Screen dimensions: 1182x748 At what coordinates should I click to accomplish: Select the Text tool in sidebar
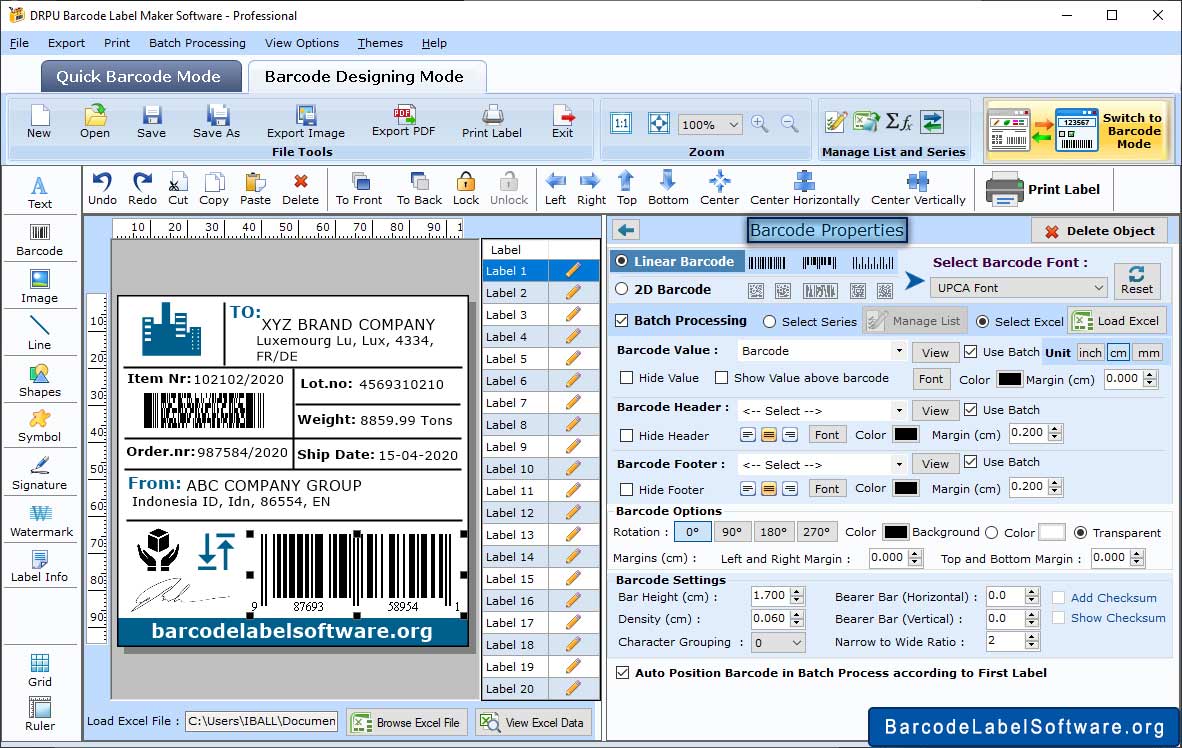pos(39,192)
